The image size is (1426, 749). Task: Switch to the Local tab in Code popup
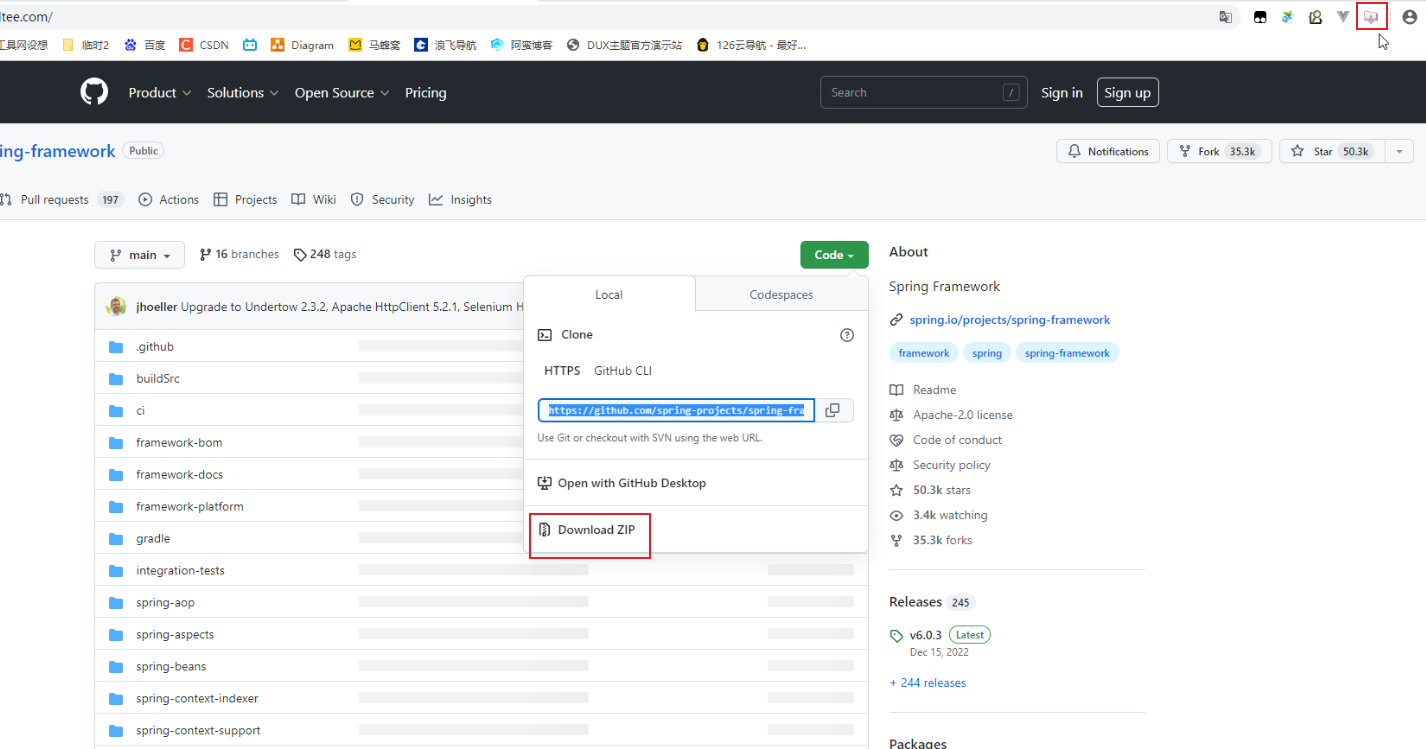tap(609, 295)
